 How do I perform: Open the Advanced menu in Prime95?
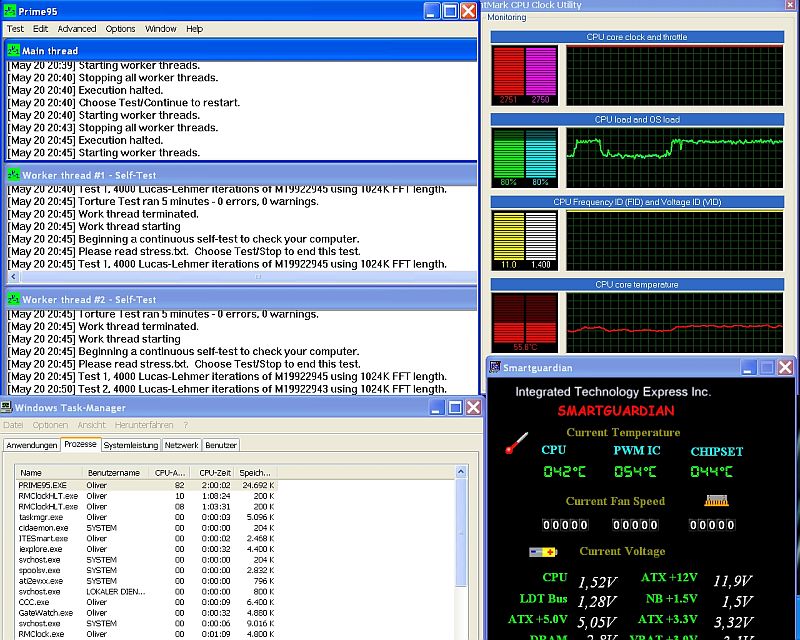(77, 29)
